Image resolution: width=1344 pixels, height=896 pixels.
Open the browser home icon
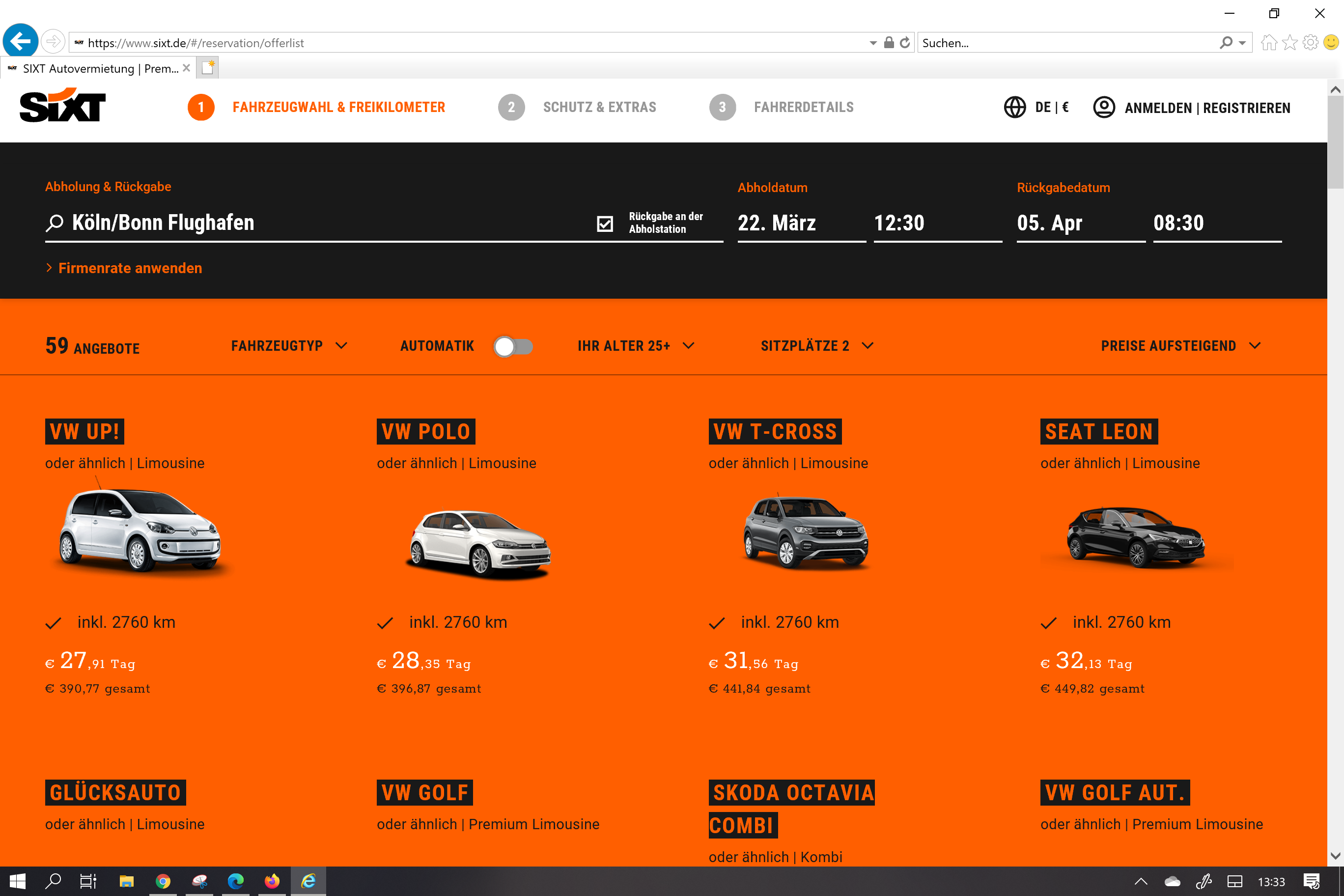click(1268, 43)
